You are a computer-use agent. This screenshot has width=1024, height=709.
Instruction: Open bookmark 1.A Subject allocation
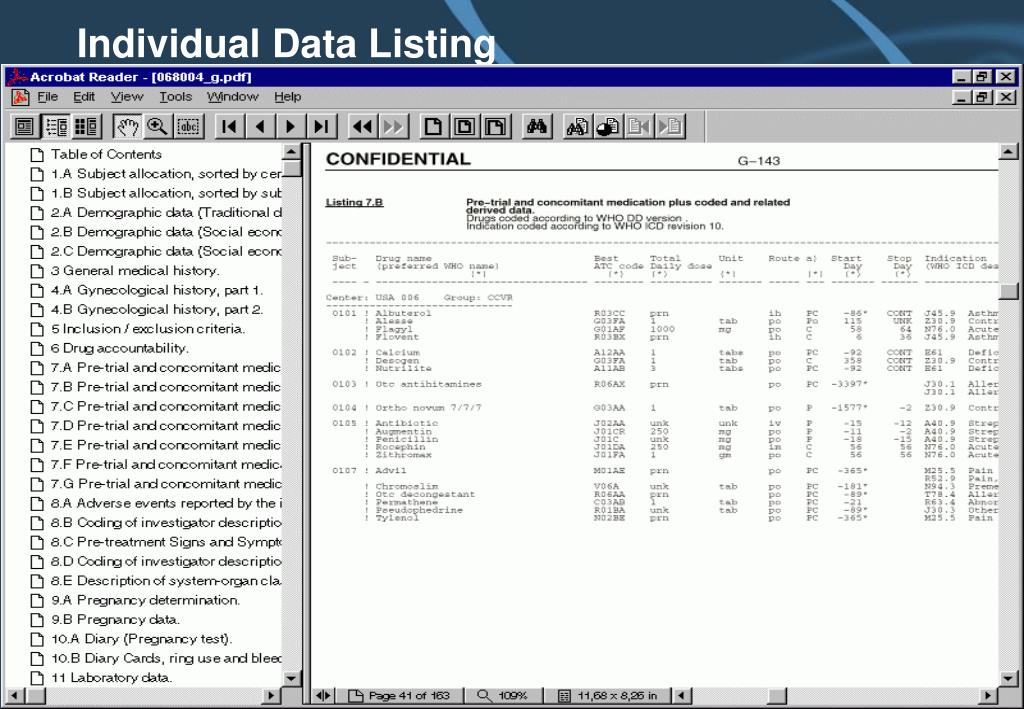pyautogui.click(x=166, y=174)
